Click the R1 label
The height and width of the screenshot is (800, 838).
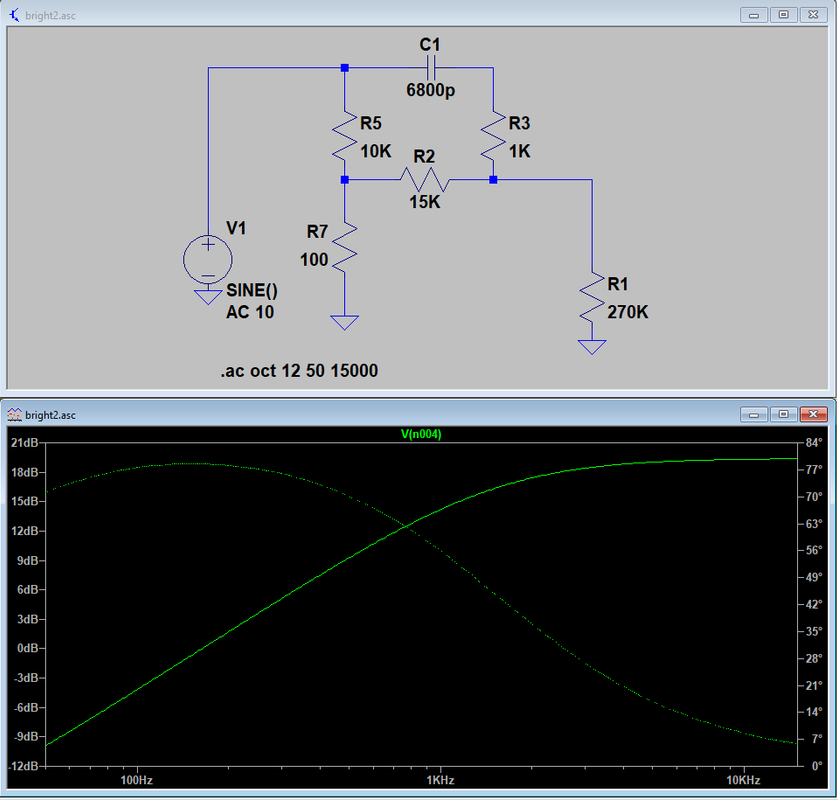(617, 284)
